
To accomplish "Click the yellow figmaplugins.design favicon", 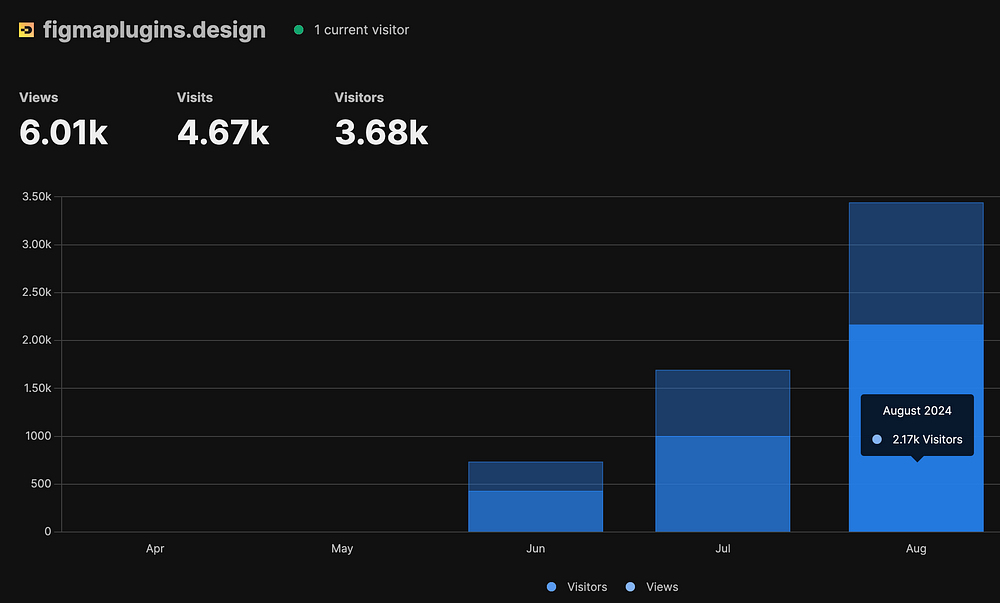I will point(26,30).
